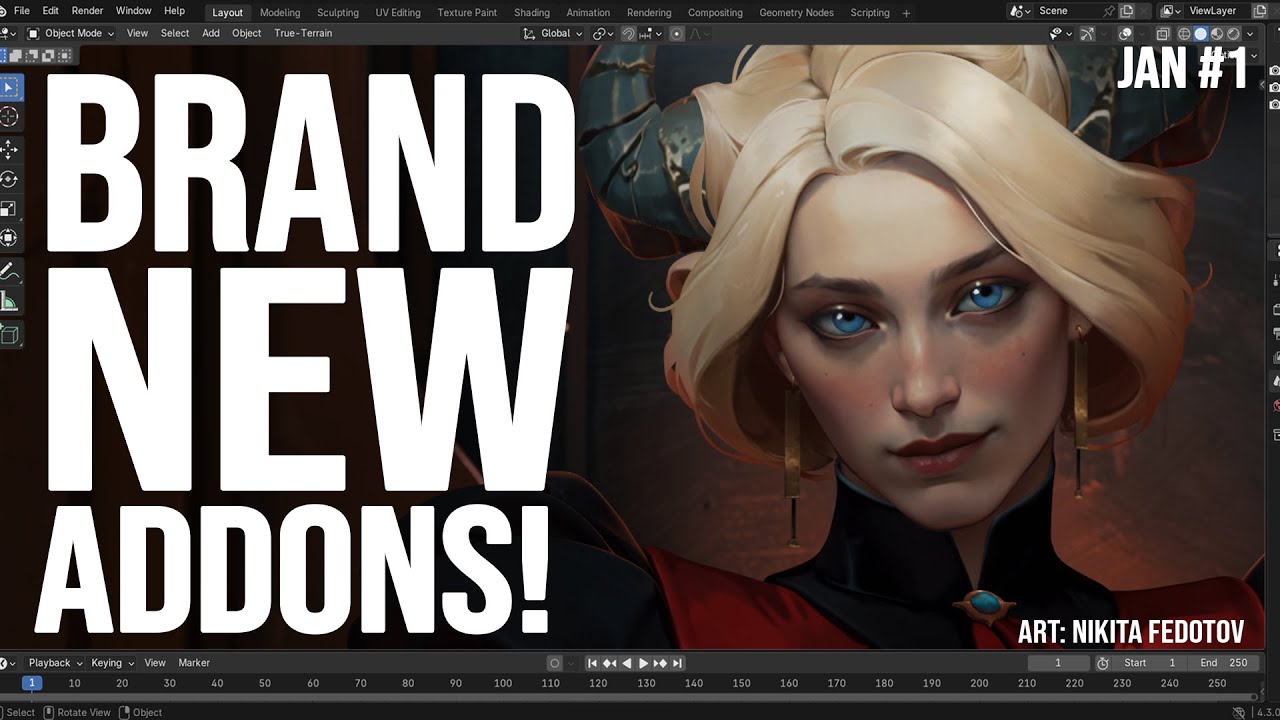Image resolution: width=1280 pixels, height=720 pixels.
Task: Click the End frame field
Action: tap(1224, 663)
